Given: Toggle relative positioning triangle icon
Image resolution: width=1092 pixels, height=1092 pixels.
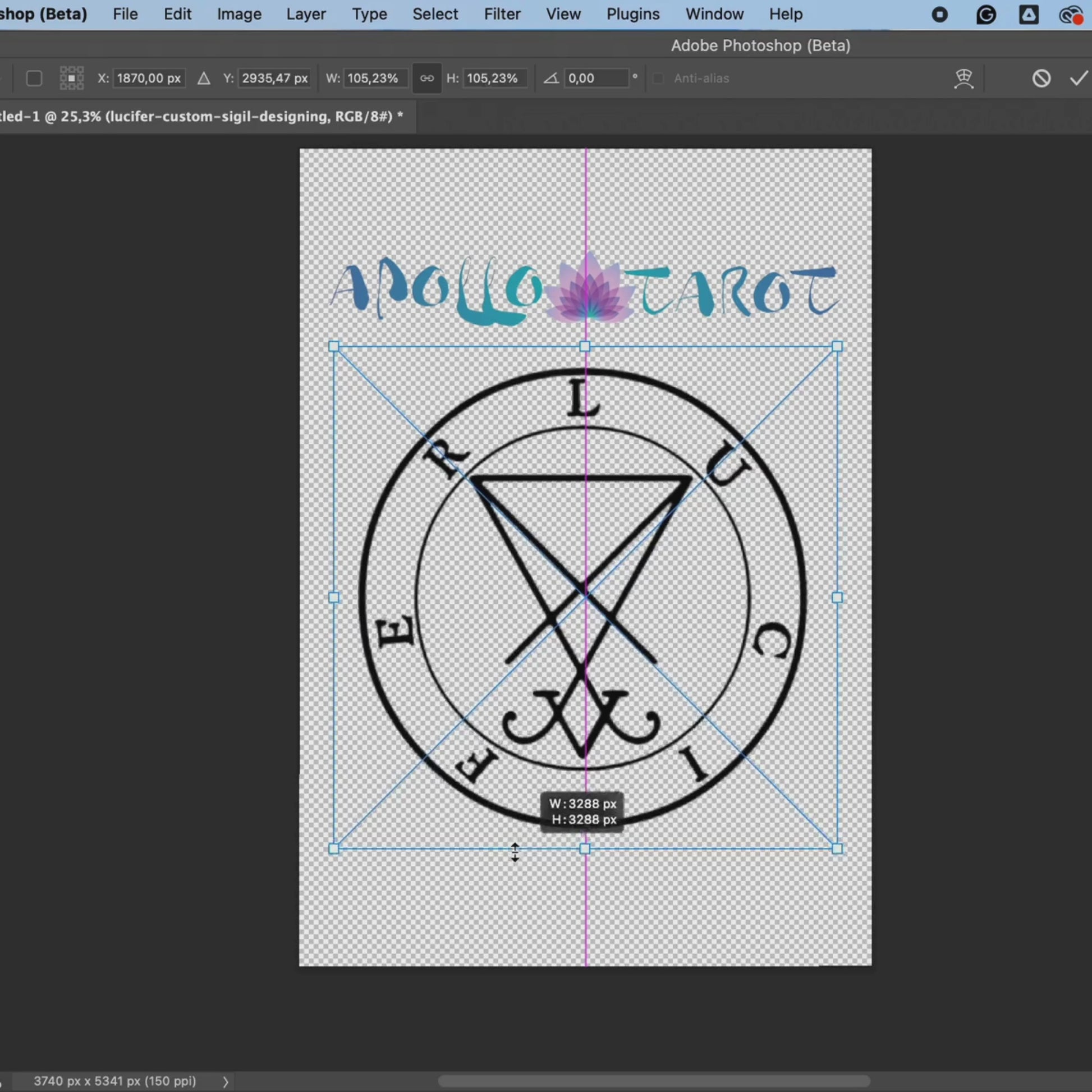Looking at the screenshot, I should (204, 78).
